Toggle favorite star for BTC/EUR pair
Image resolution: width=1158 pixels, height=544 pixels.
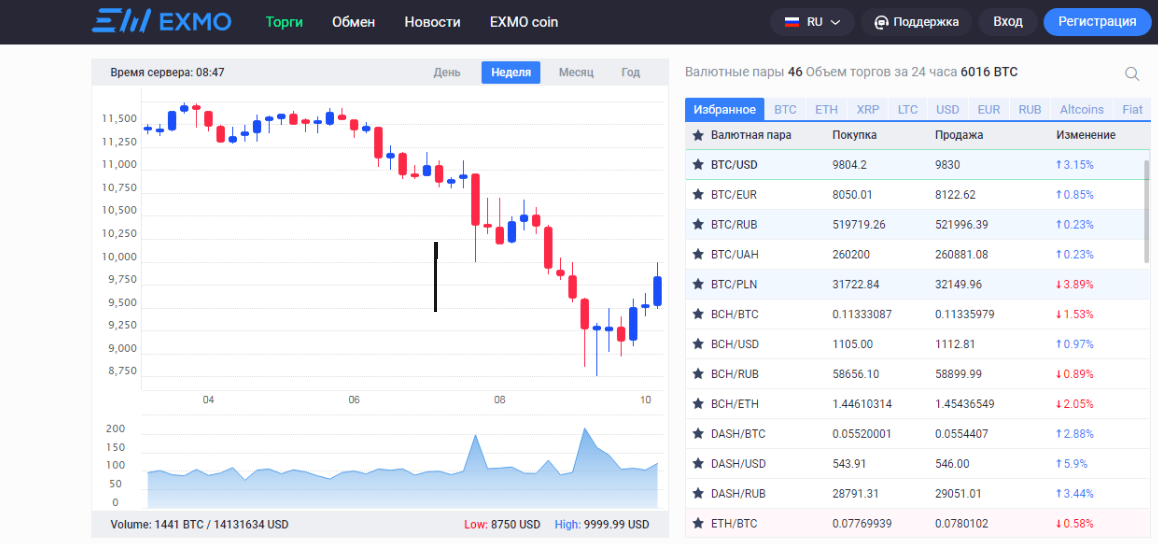(699, 195)
